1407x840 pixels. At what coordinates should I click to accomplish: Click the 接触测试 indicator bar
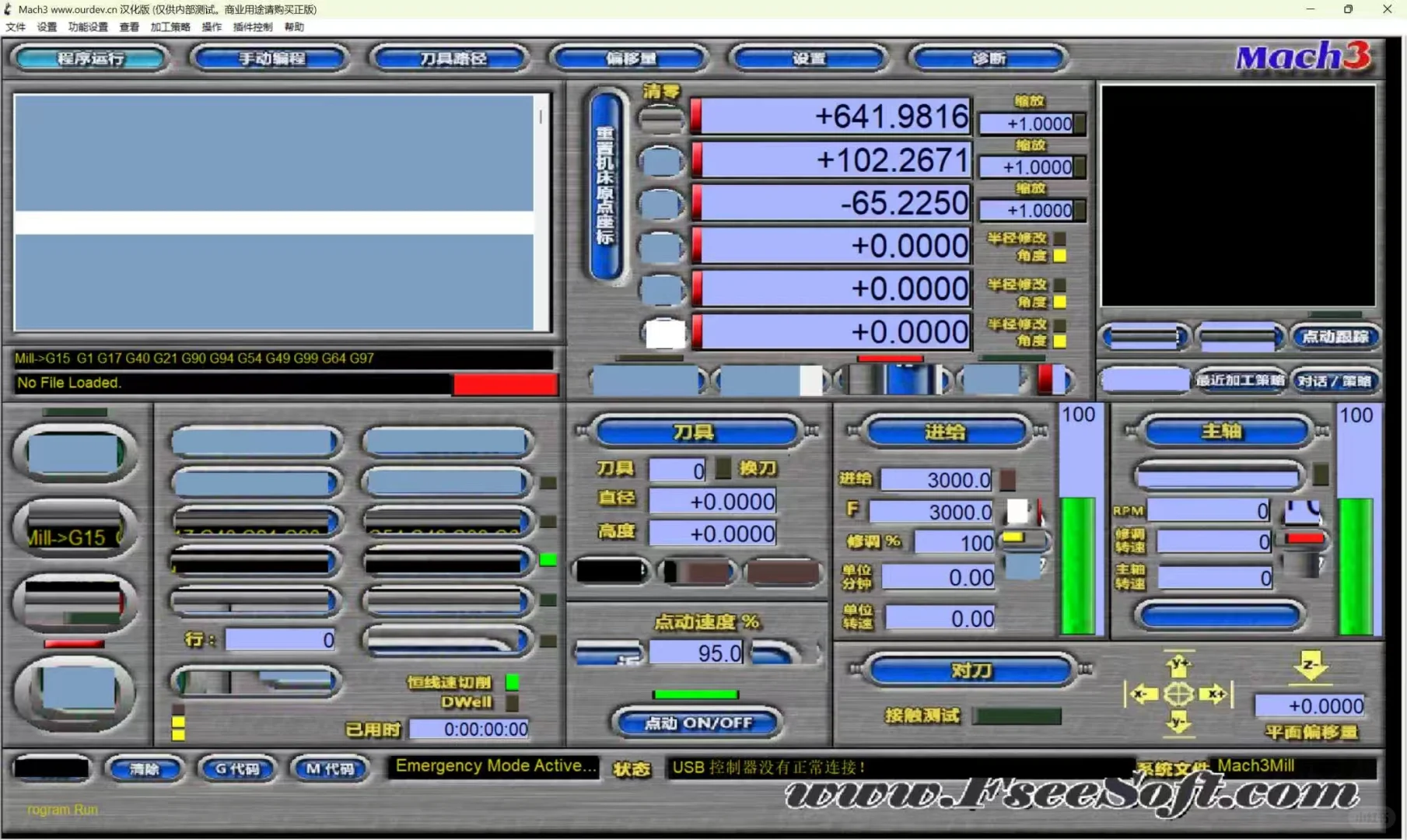(x=1017, y=716)
